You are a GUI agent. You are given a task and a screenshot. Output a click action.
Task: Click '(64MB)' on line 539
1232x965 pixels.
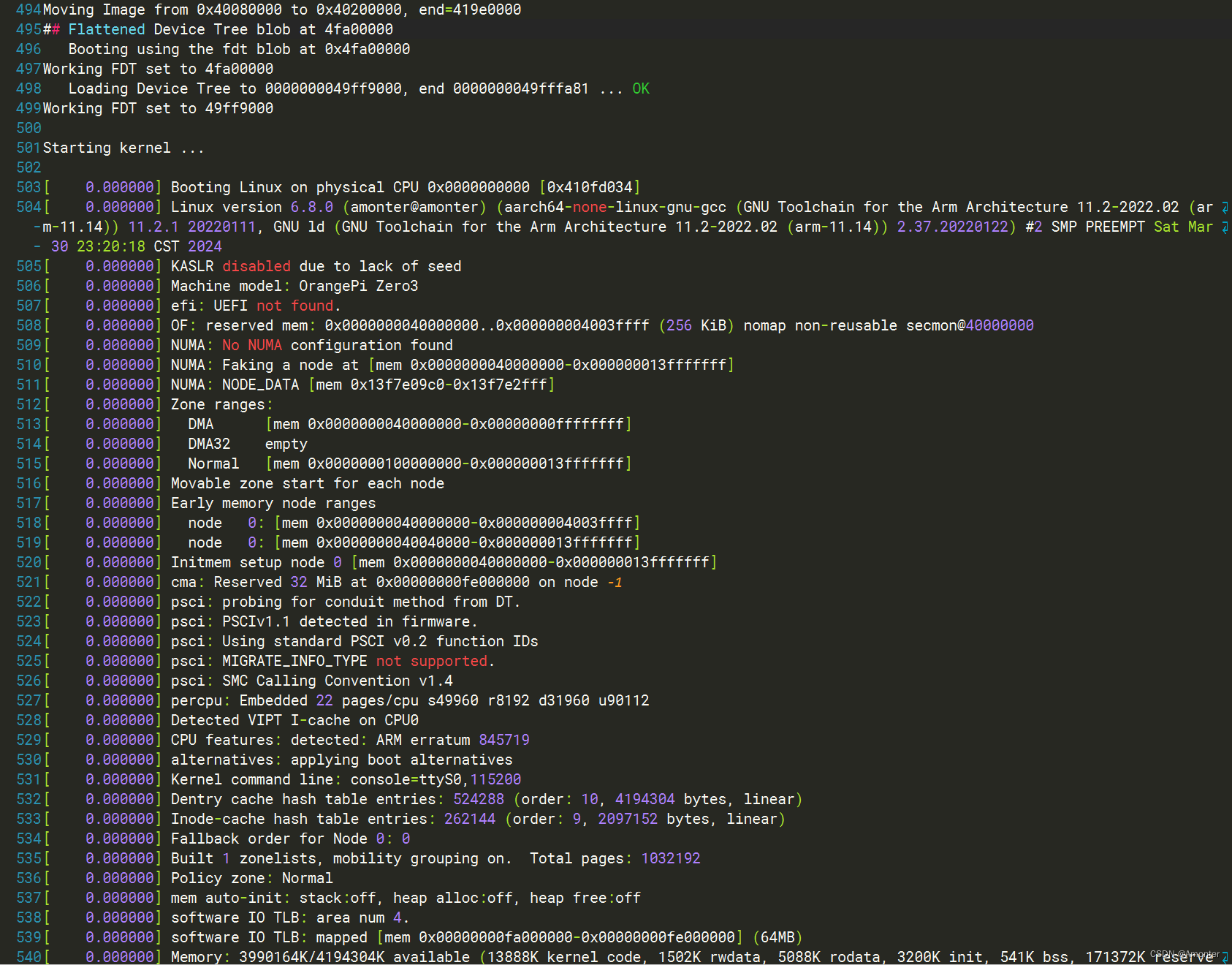(x=777, y=937)
